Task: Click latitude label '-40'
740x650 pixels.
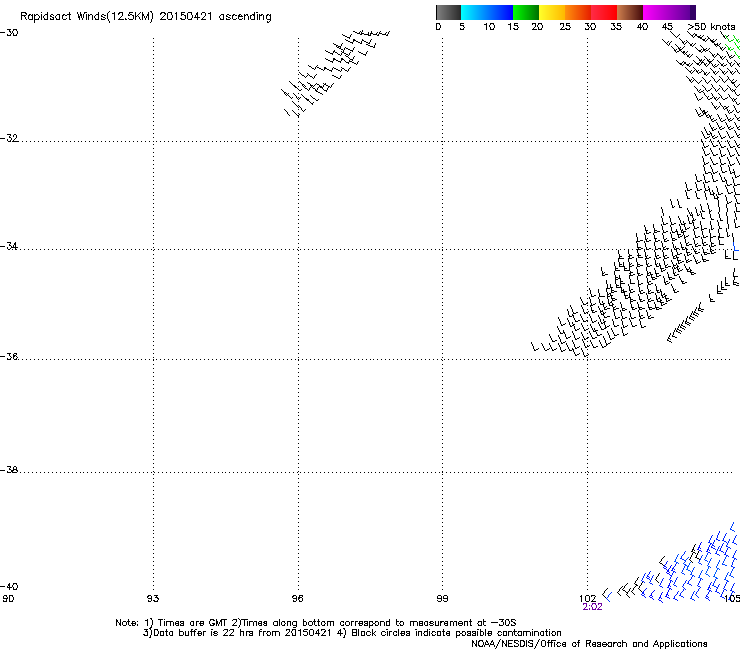Action: tap(9, 587)
